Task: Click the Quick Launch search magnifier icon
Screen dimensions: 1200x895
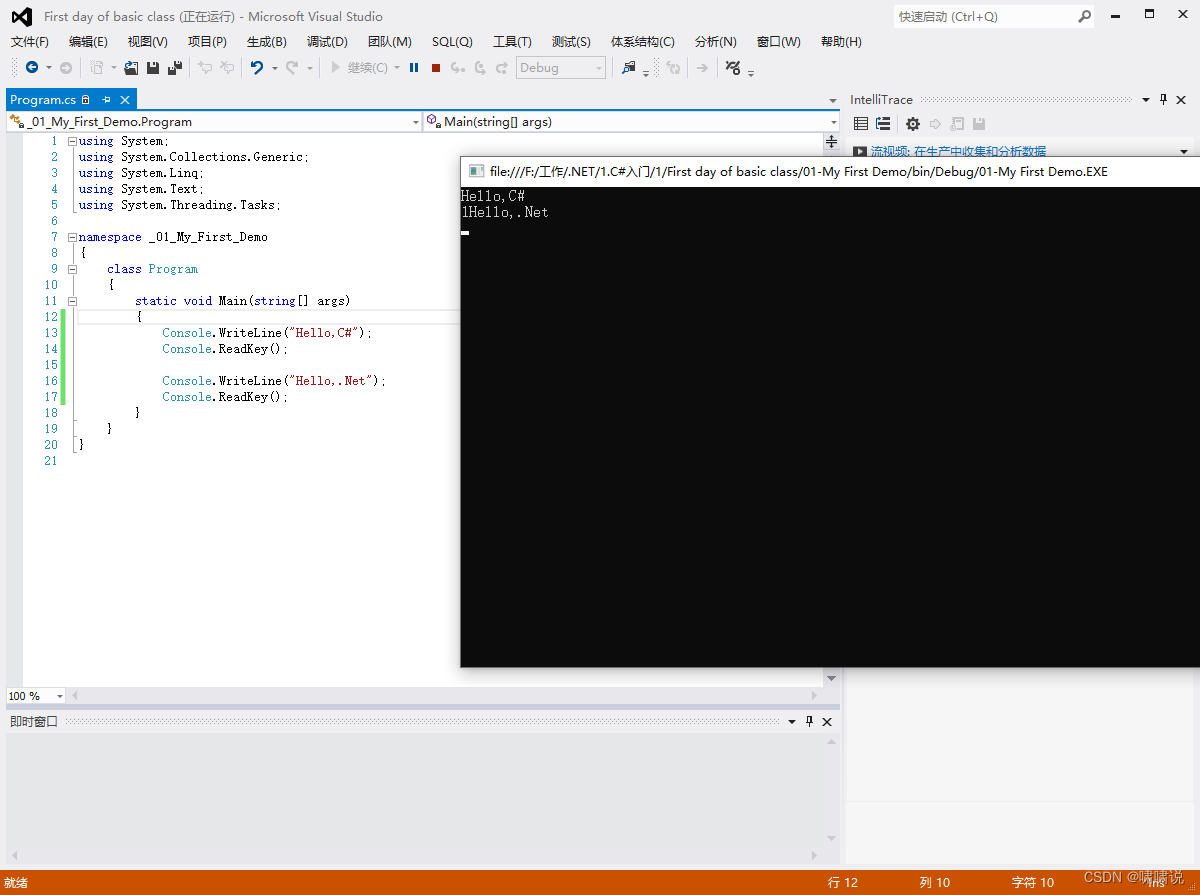Action: click(x=1085, y=16)
